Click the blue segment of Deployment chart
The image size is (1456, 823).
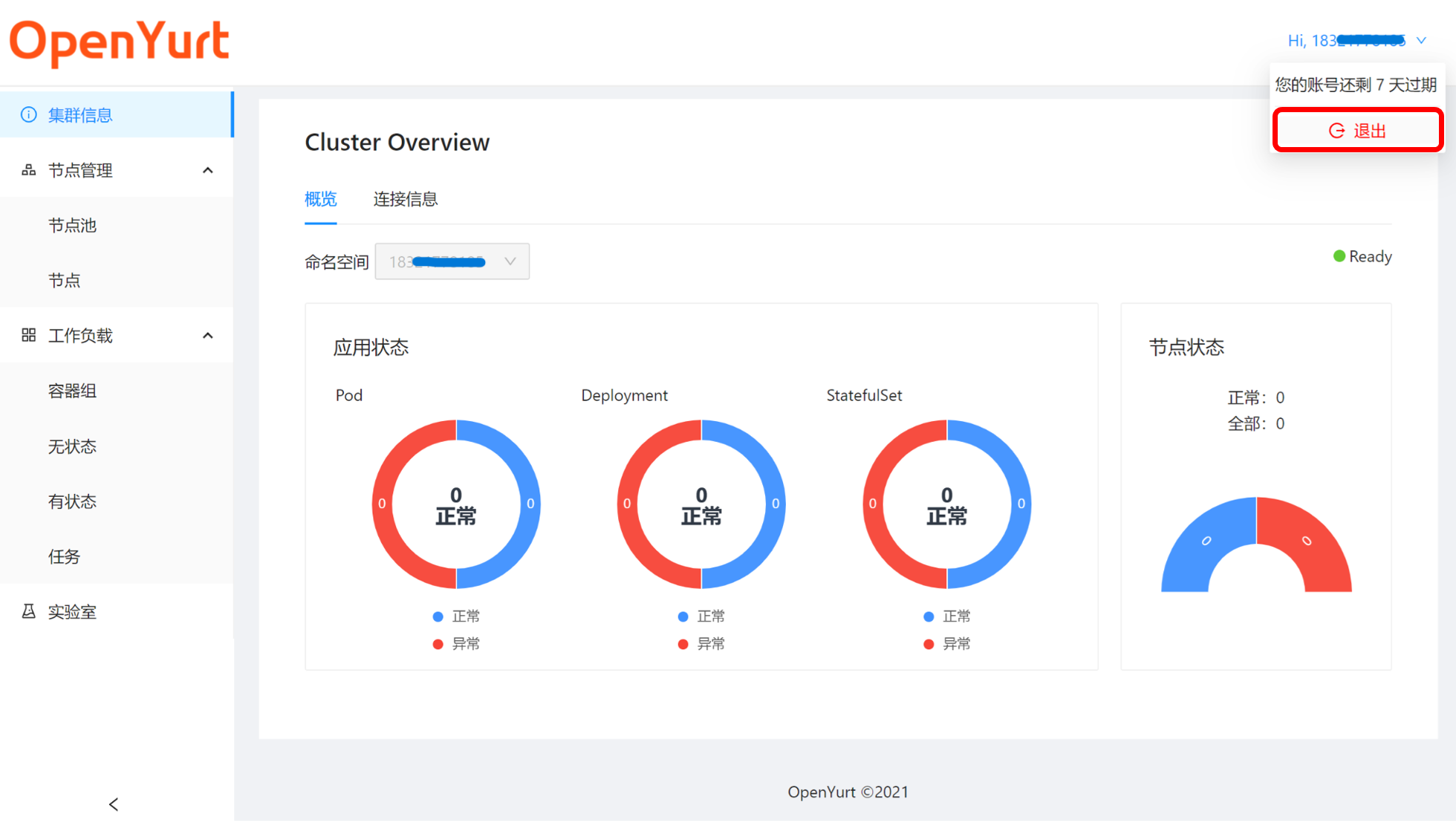coord(776,505)
